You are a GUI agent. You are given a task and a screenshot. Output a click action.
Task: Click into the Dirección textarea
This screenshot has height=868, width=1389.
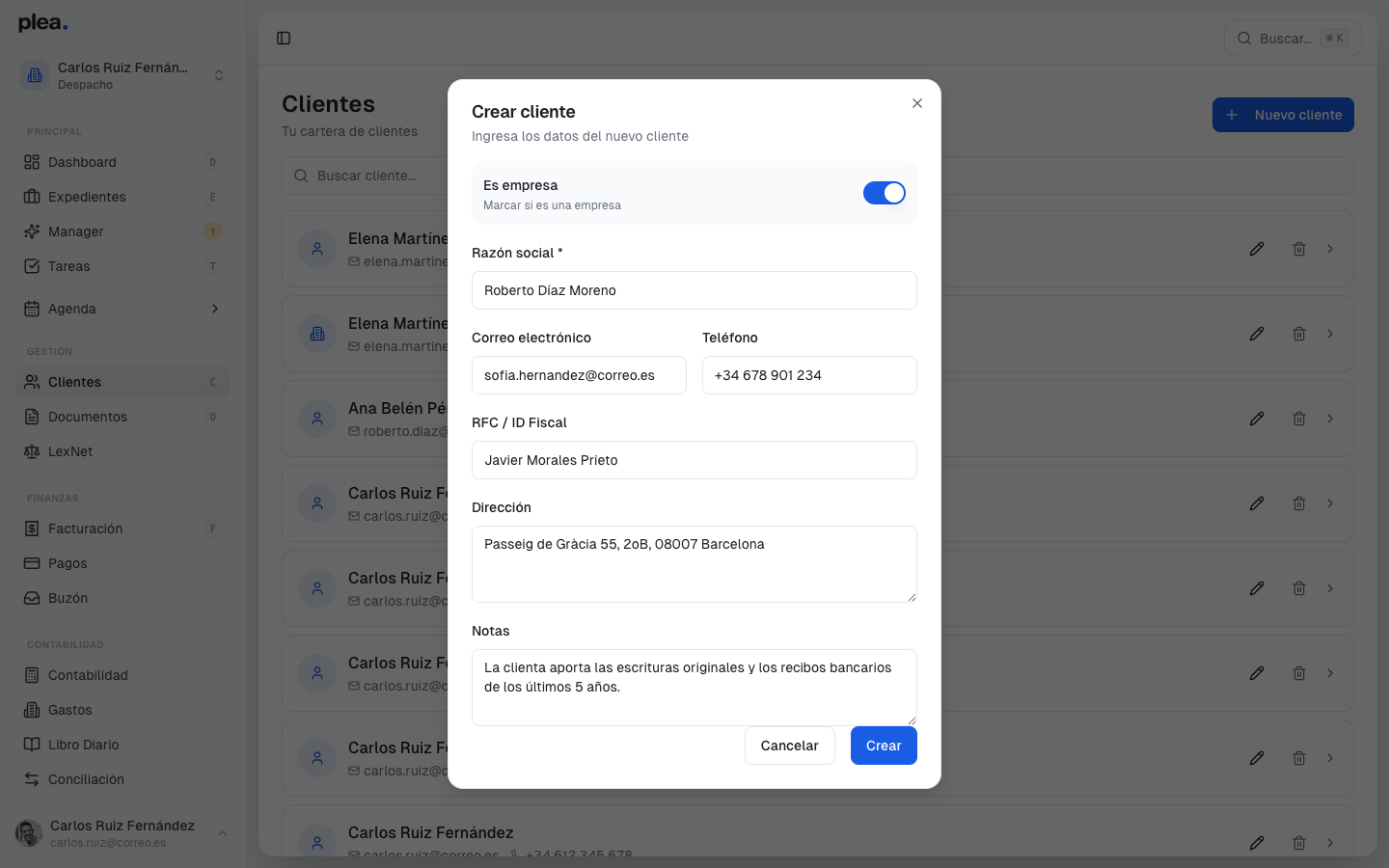pos(694,564)
